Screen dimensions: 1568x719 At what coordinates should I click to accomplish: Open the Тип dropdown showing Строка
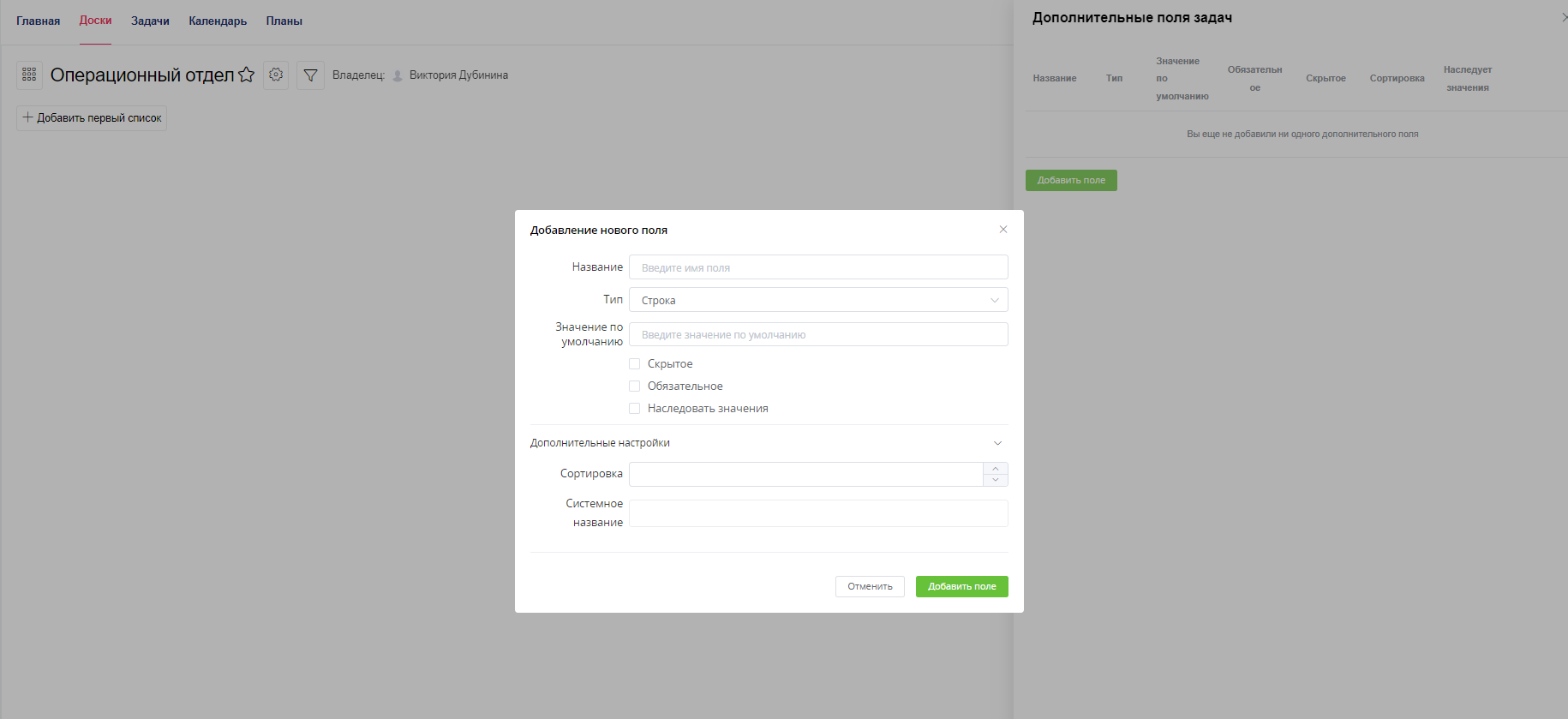pyautogui.click(x=818, y=300)
